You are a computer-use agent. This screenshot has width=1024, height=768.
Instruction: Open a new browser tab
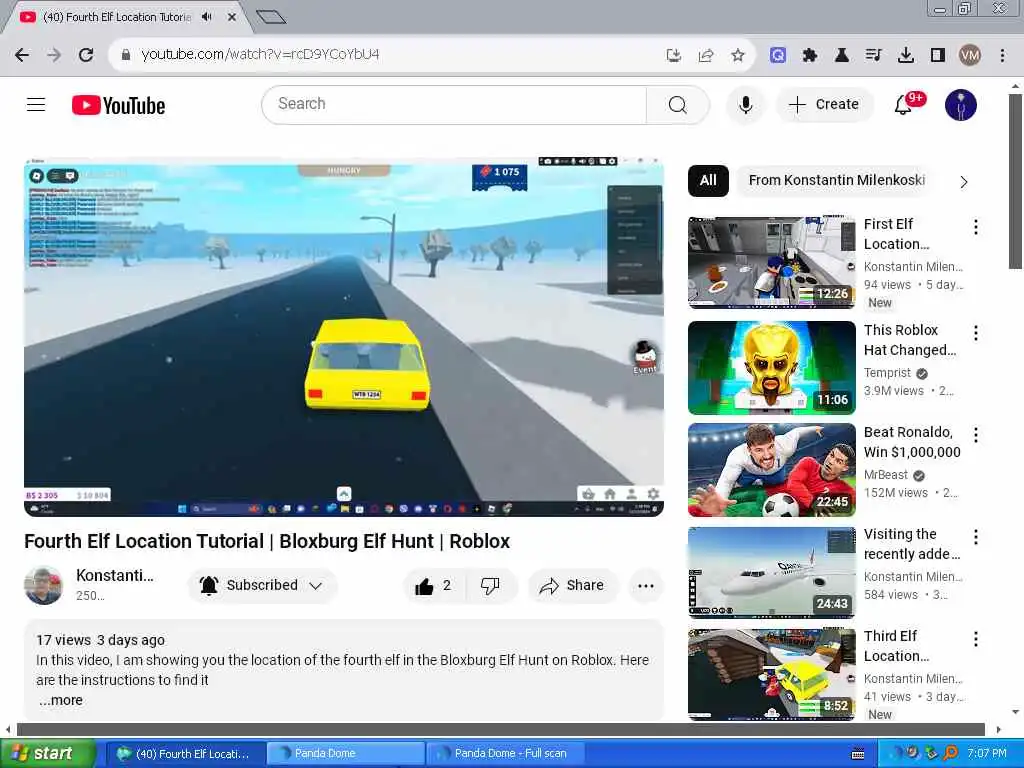point(270,17)
